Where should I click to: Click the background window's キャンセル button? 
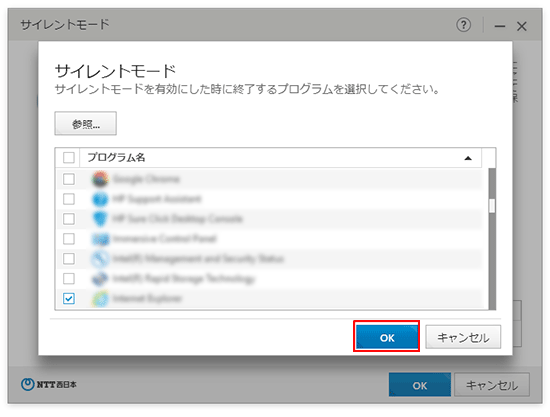coord(492,385)
